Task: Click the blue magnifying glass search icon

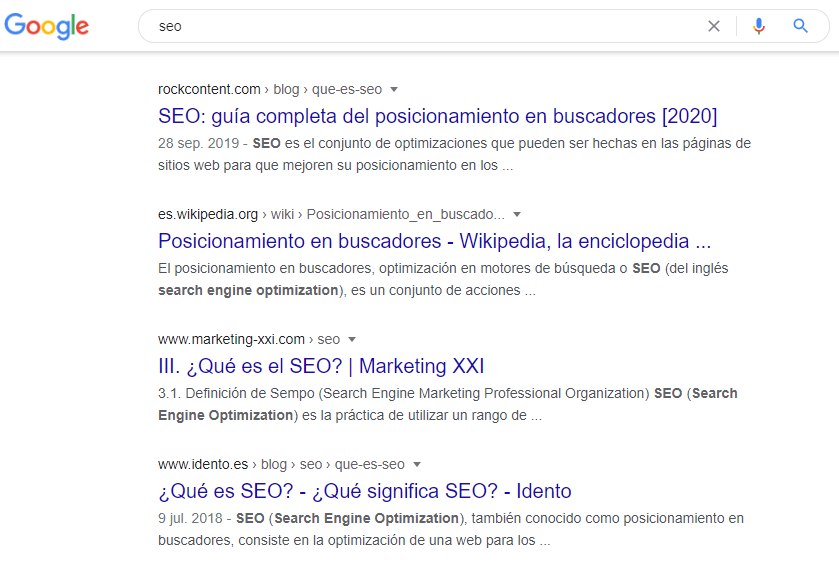Action: (x=800, y=27)
